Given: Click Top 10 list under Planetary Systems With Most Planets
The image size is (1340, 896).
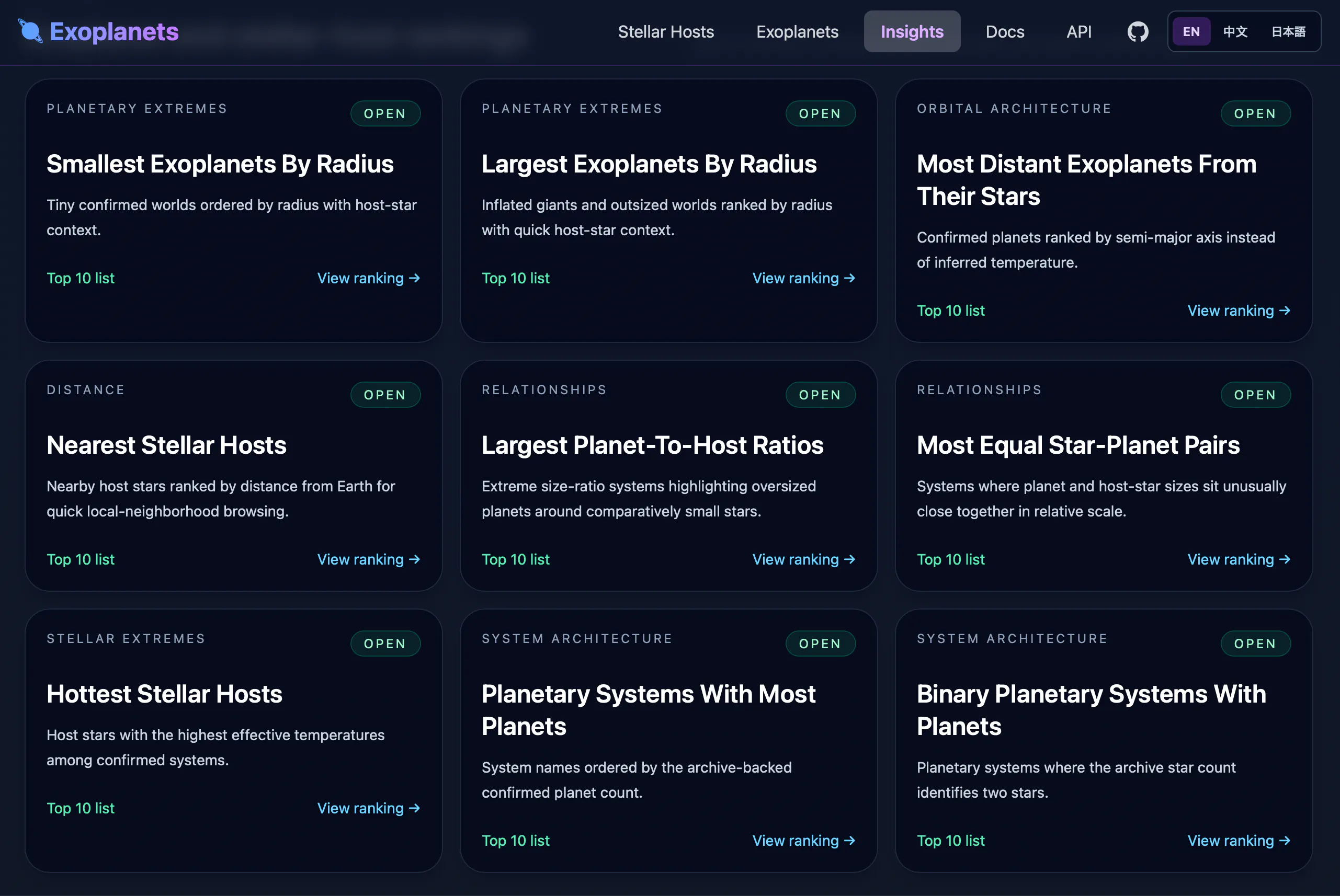Looking at the screenshot, I should click(516, 841).
